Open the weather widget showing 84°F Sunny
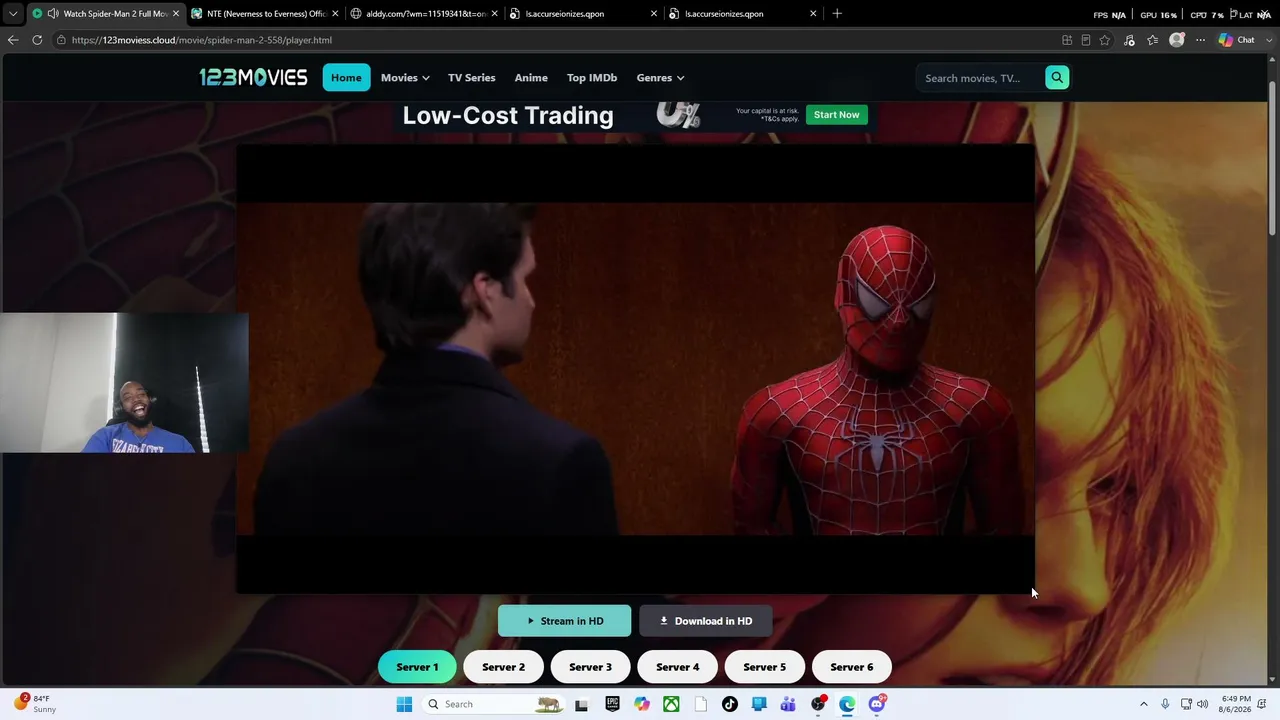 (34, 703)
